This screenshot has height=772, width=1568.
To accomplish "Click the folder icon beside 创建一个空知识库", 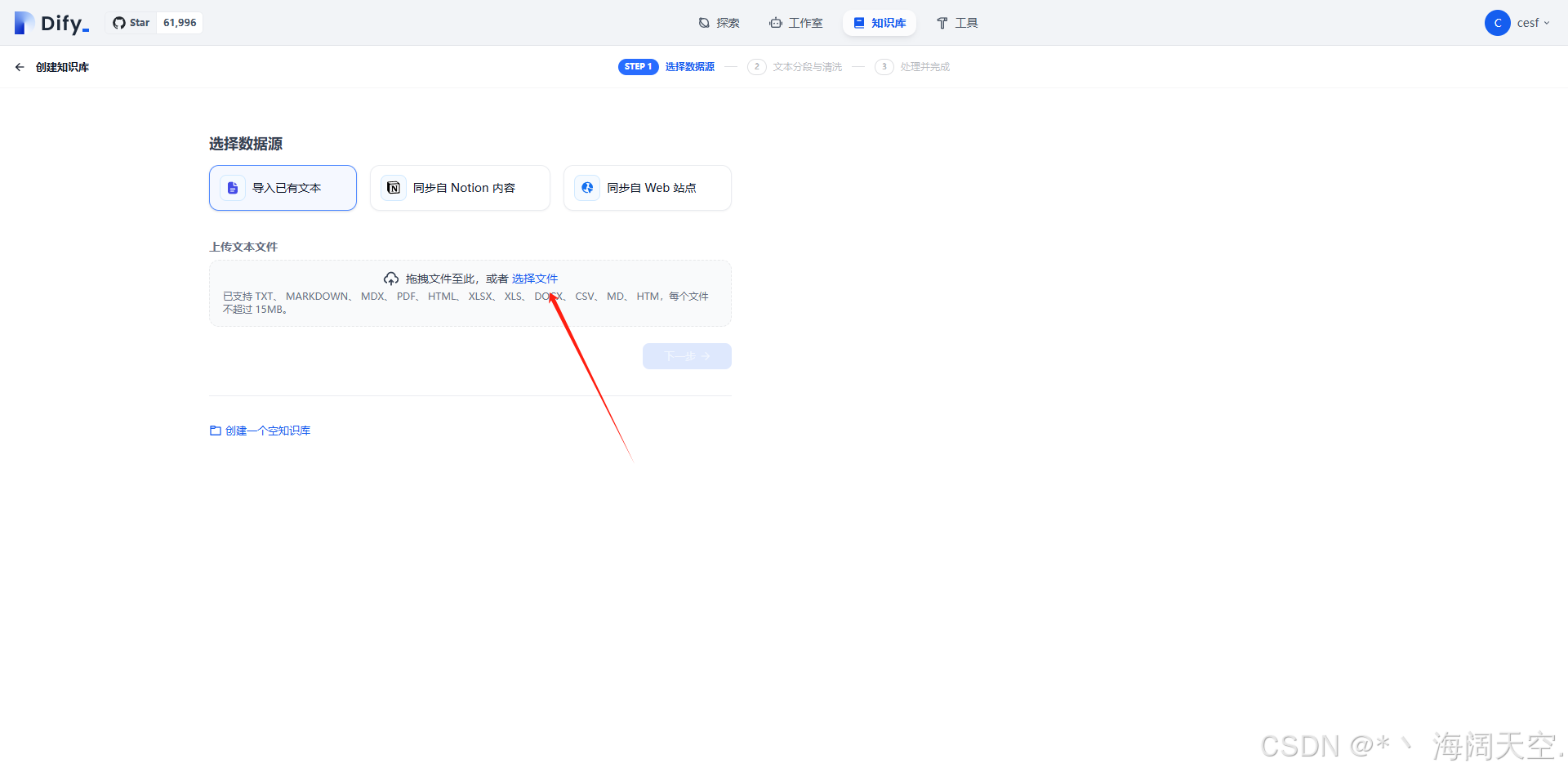I will click(216, 431).
